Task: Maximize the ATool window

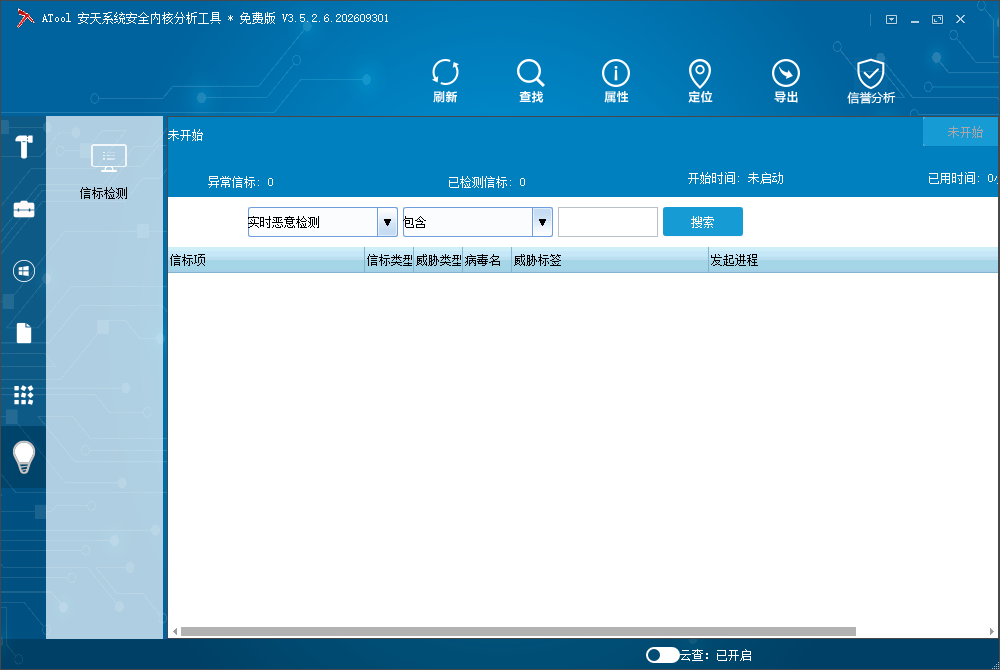Action: pyautogui.click(x=938, y=20)
